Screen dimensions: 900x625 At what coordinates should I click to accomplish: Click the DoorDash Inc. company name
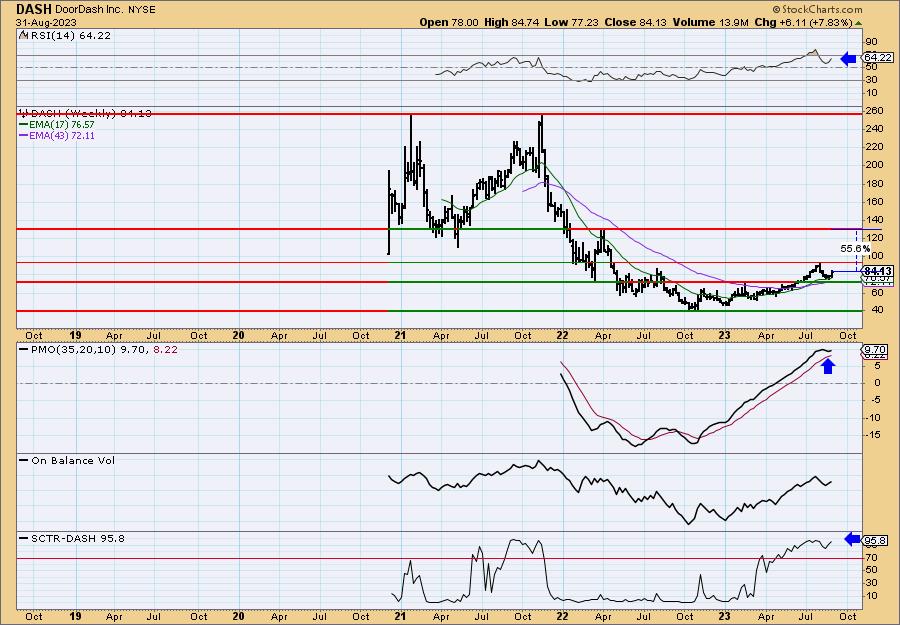coord(90,10)
